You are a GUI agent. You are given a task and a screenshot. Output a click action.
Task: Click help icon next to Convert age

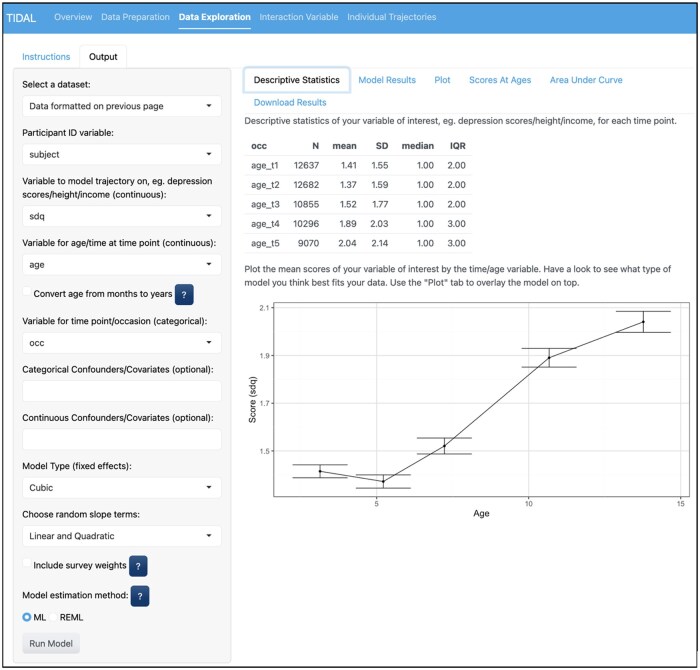(x=184, y=293)
